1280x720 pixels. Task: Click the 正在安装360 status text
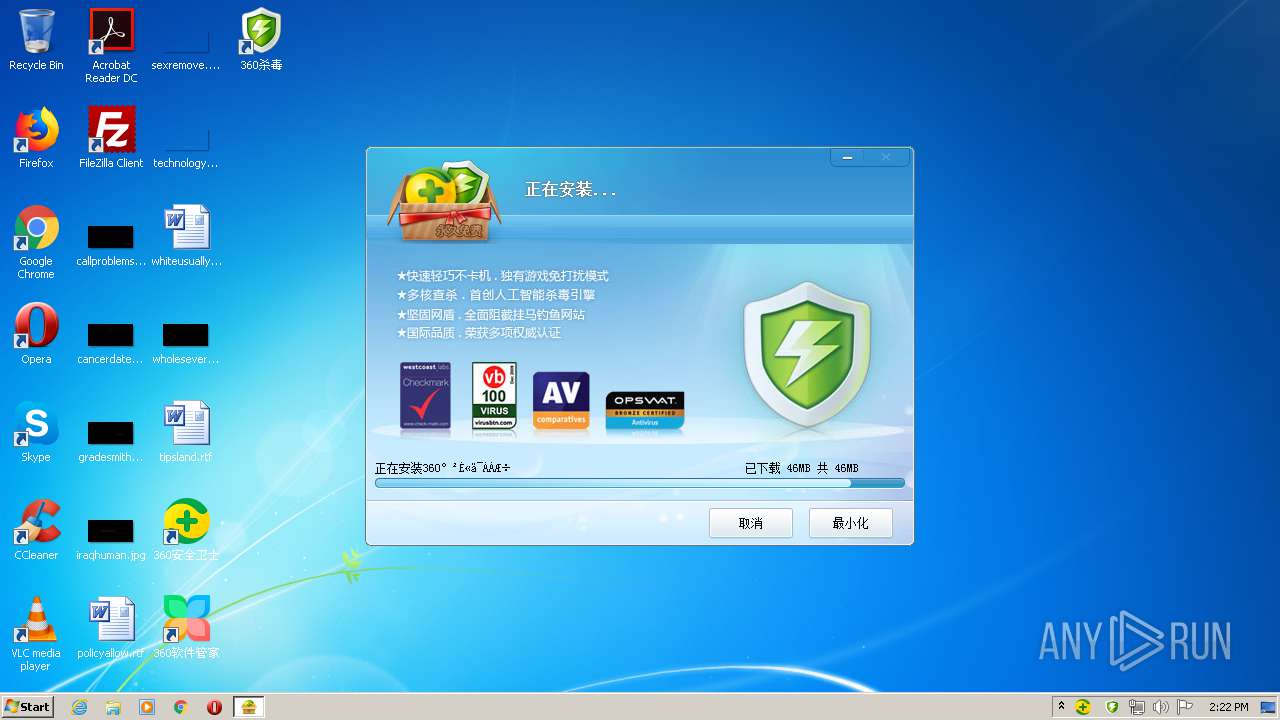[443, 468]
